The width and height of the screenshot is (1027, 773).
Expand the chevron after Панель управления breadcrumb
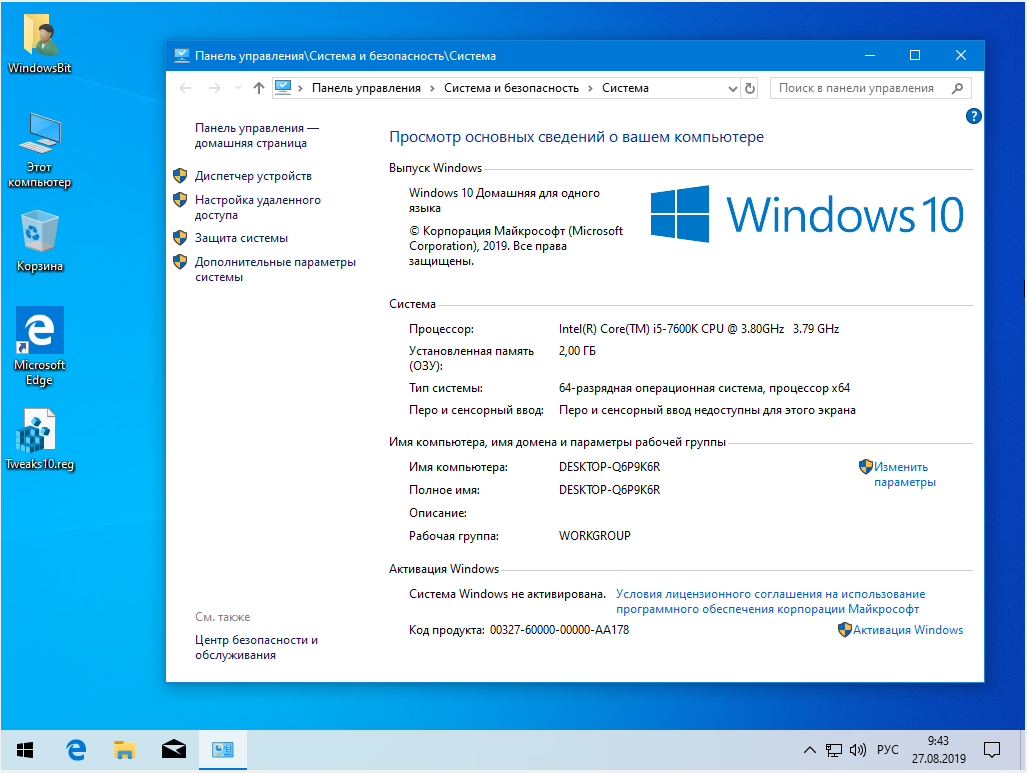tap(432, 88)
